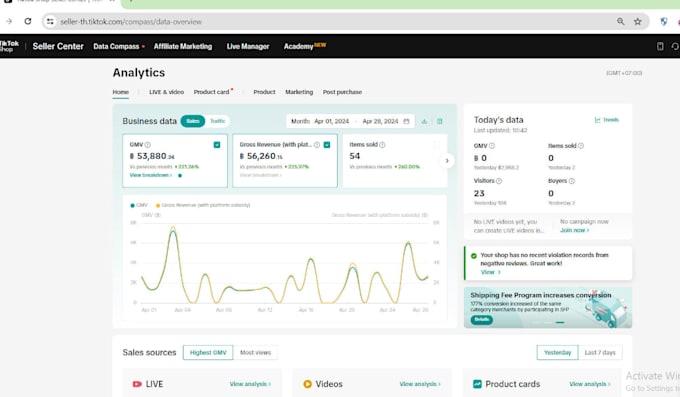
Task: Click the Visitors info icon
Action: point(499,181)
